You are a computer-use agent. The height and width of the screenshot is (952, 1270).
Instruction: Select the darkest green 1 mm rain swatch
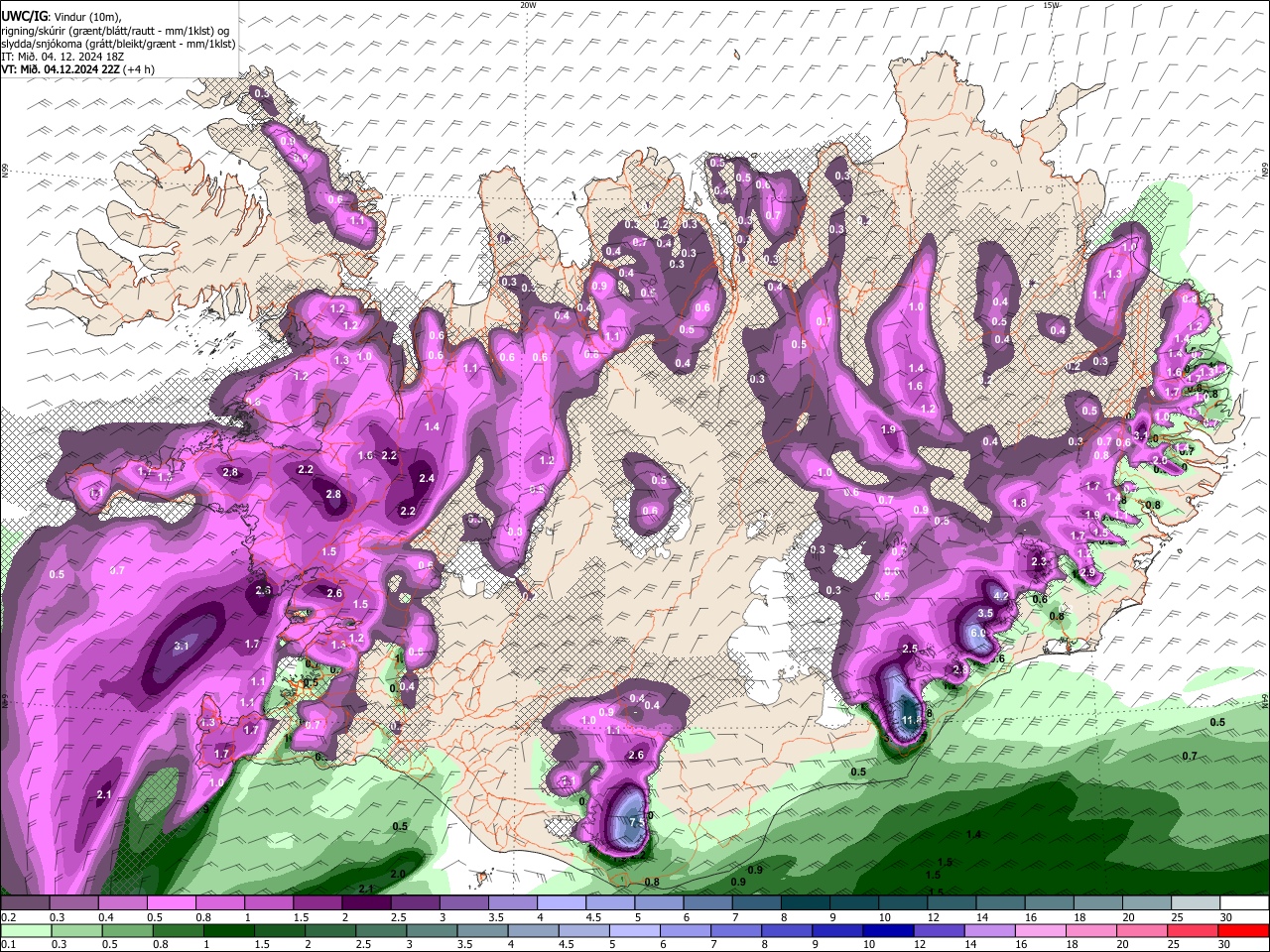click(228, 931)
